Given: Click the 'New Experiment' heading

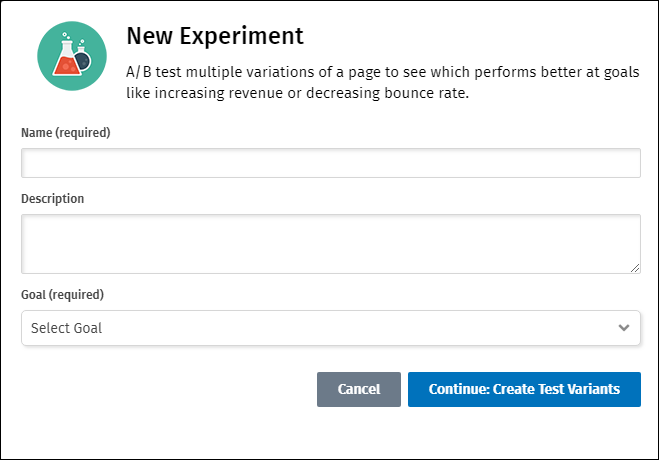Looking at the screenshot, I should pos(214,37).
